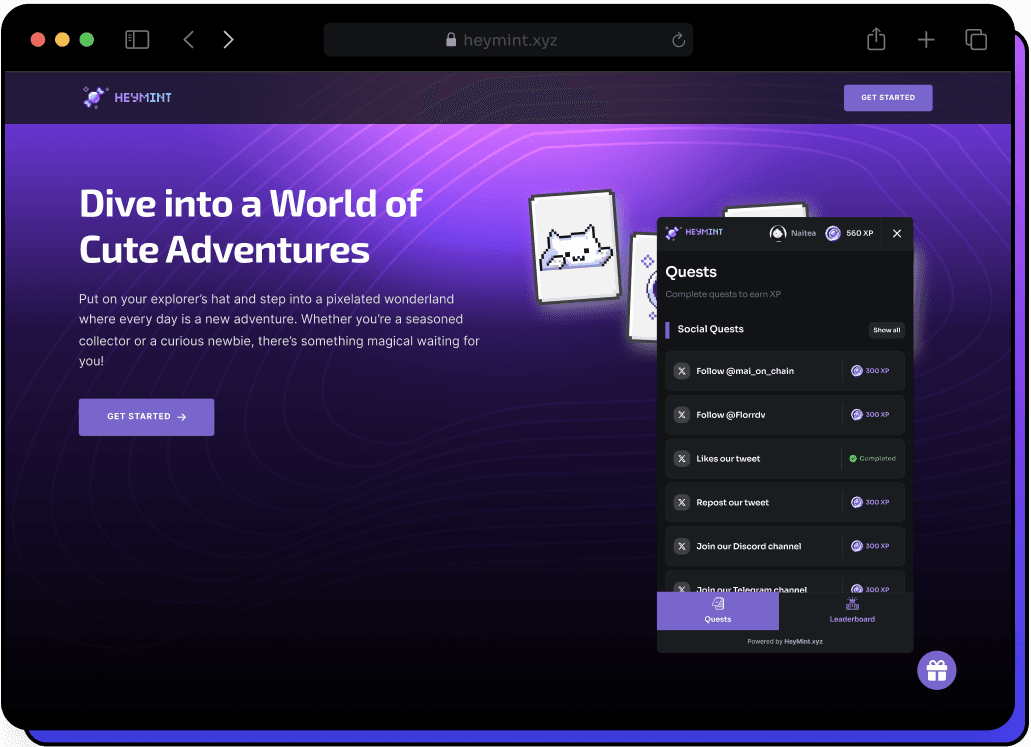This screenshot has width=1031, height=747.
Task: Open Naitea's avatar icon in the widget header
Action: (x=777, y=232)
